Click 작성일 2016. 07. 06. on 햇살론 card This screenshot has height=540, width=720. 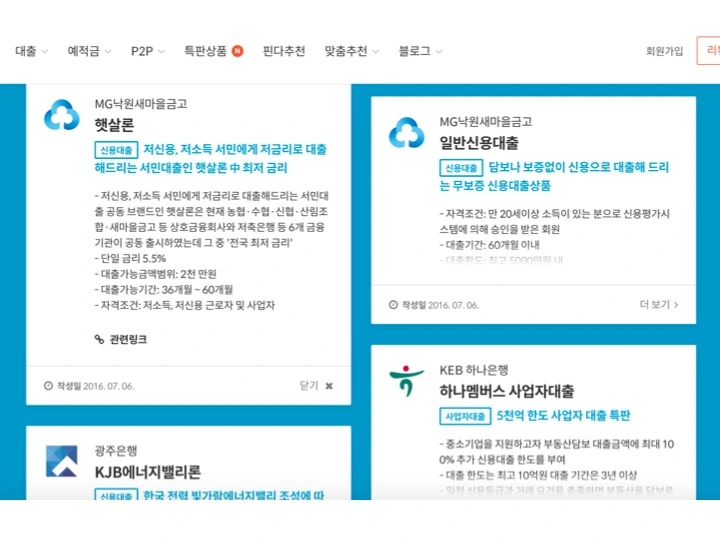tap(95, 386)
